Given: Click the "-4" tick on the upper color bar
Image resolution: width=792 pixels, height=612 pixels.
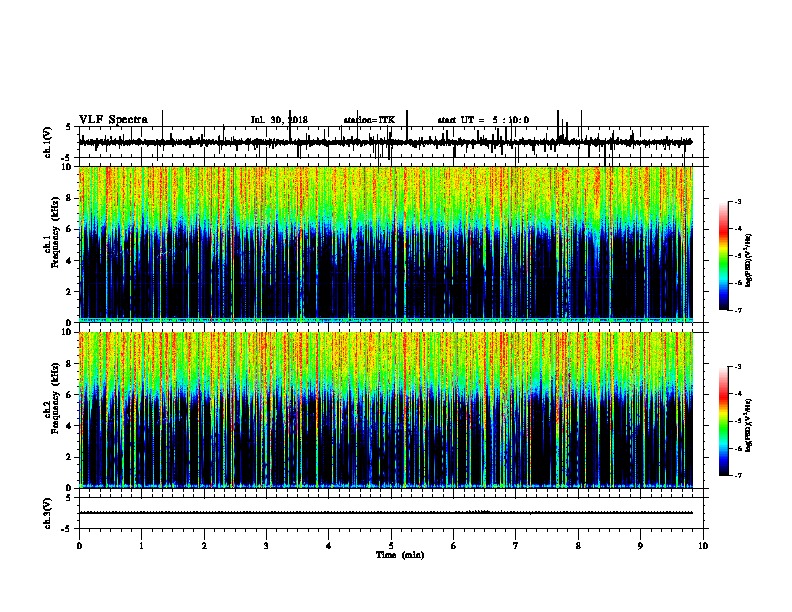Looking at the screenshot, I should (x=737, y=229).
